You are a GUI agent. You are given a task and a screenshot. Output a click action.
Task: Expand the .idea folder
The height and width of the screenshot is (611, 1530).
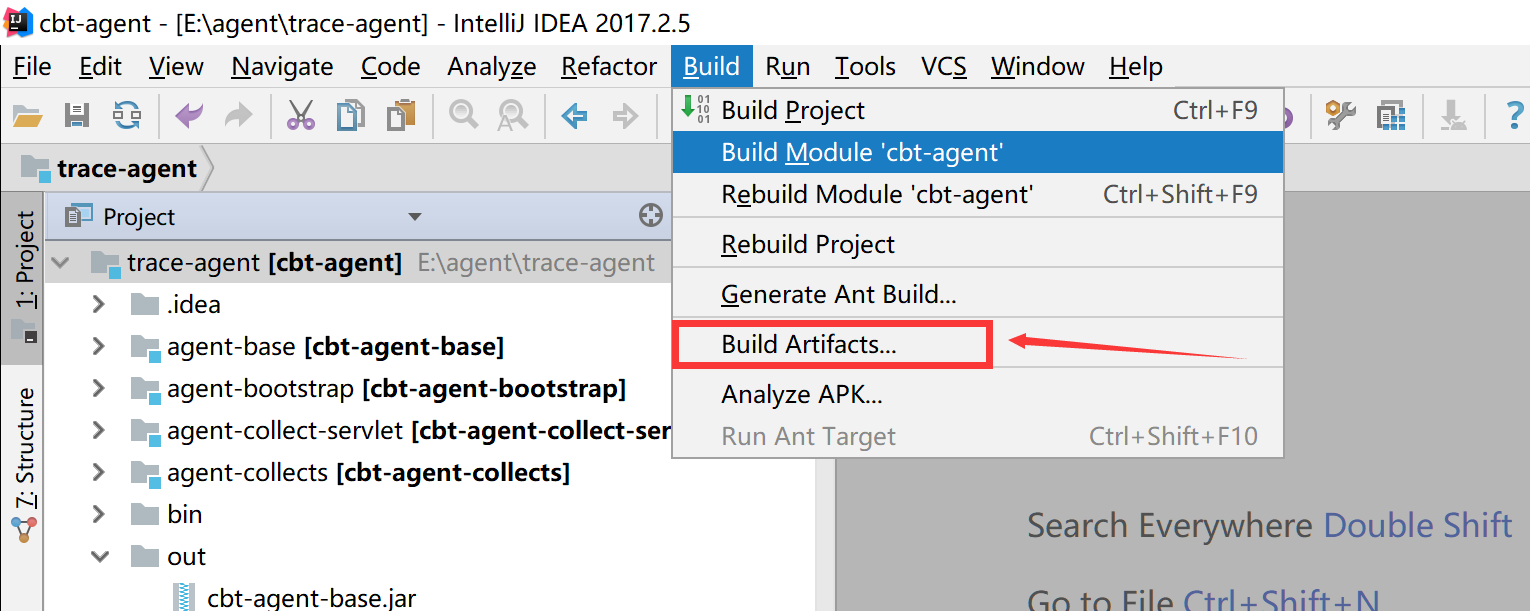tap(98, 304)
